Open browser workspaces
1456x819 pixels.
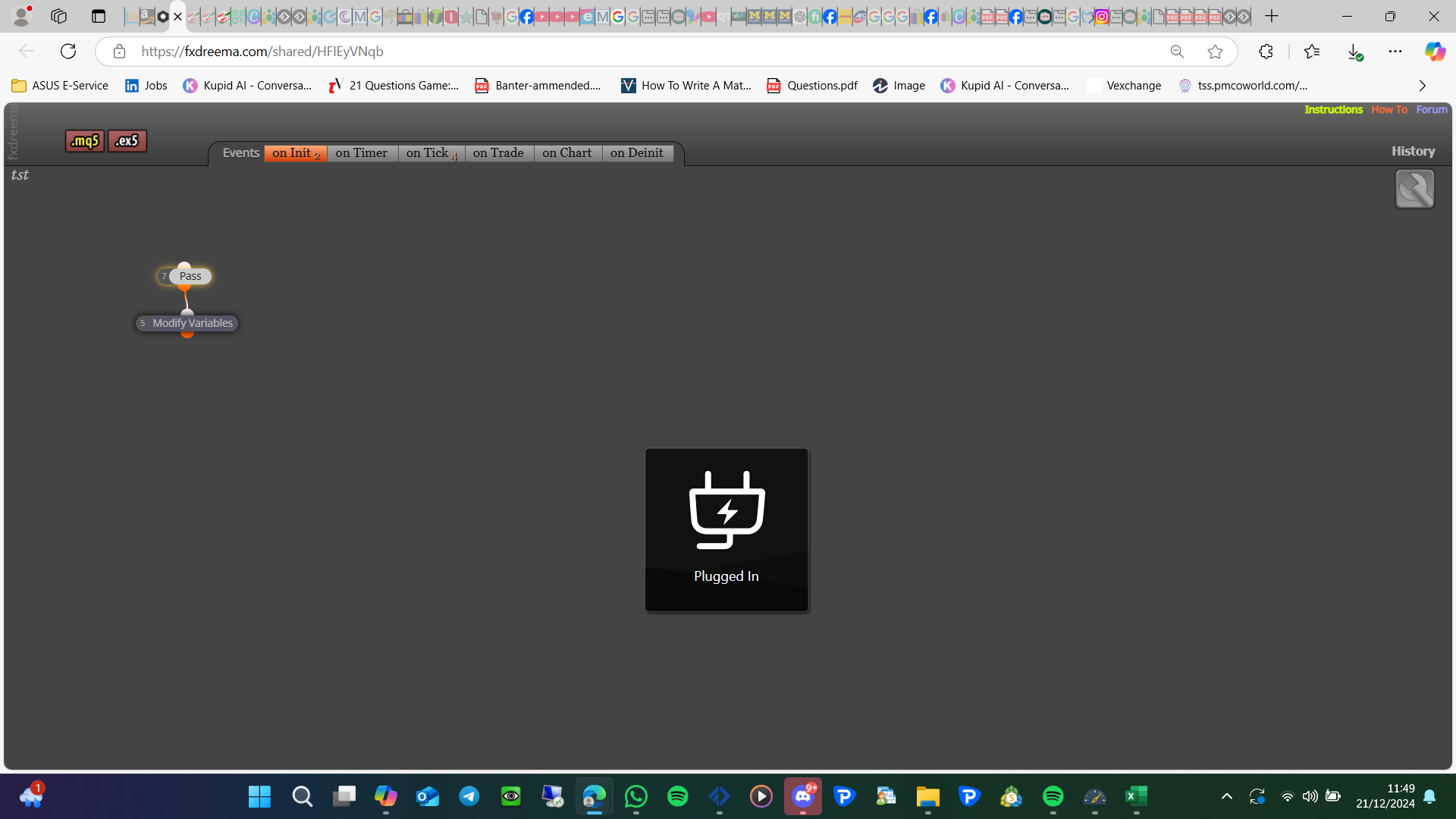point(58,16)
